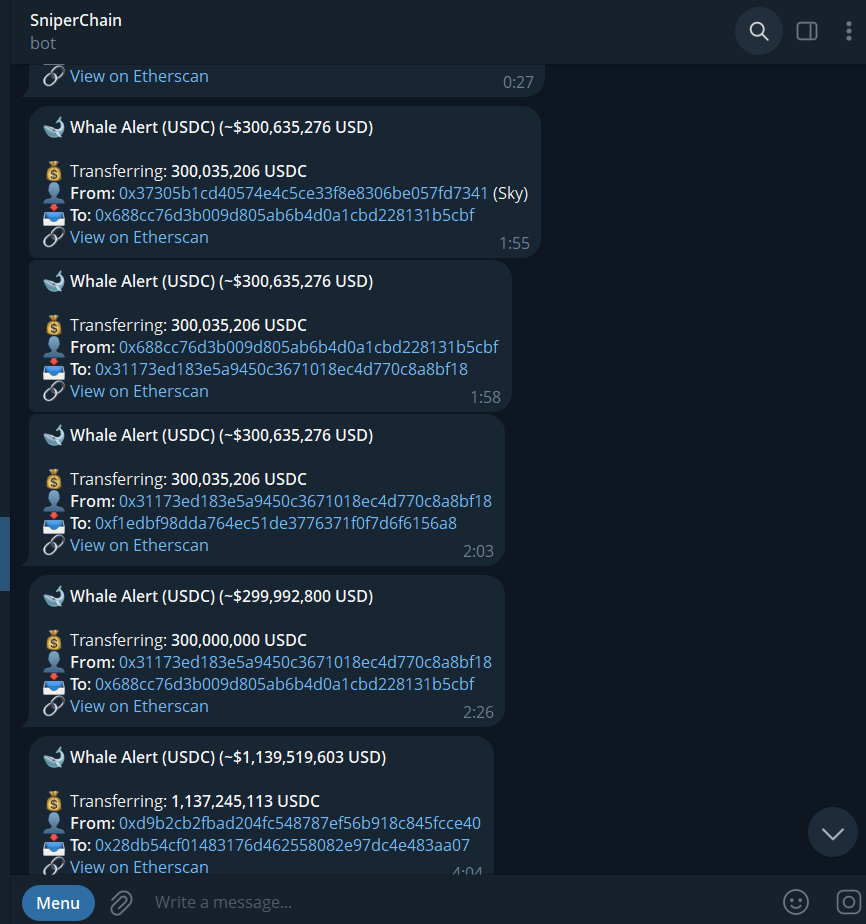Image resolution: width=866 pixels, height=924 pixels.
Task: Open the emoji picker smiley icon
Action: point(795,902)
